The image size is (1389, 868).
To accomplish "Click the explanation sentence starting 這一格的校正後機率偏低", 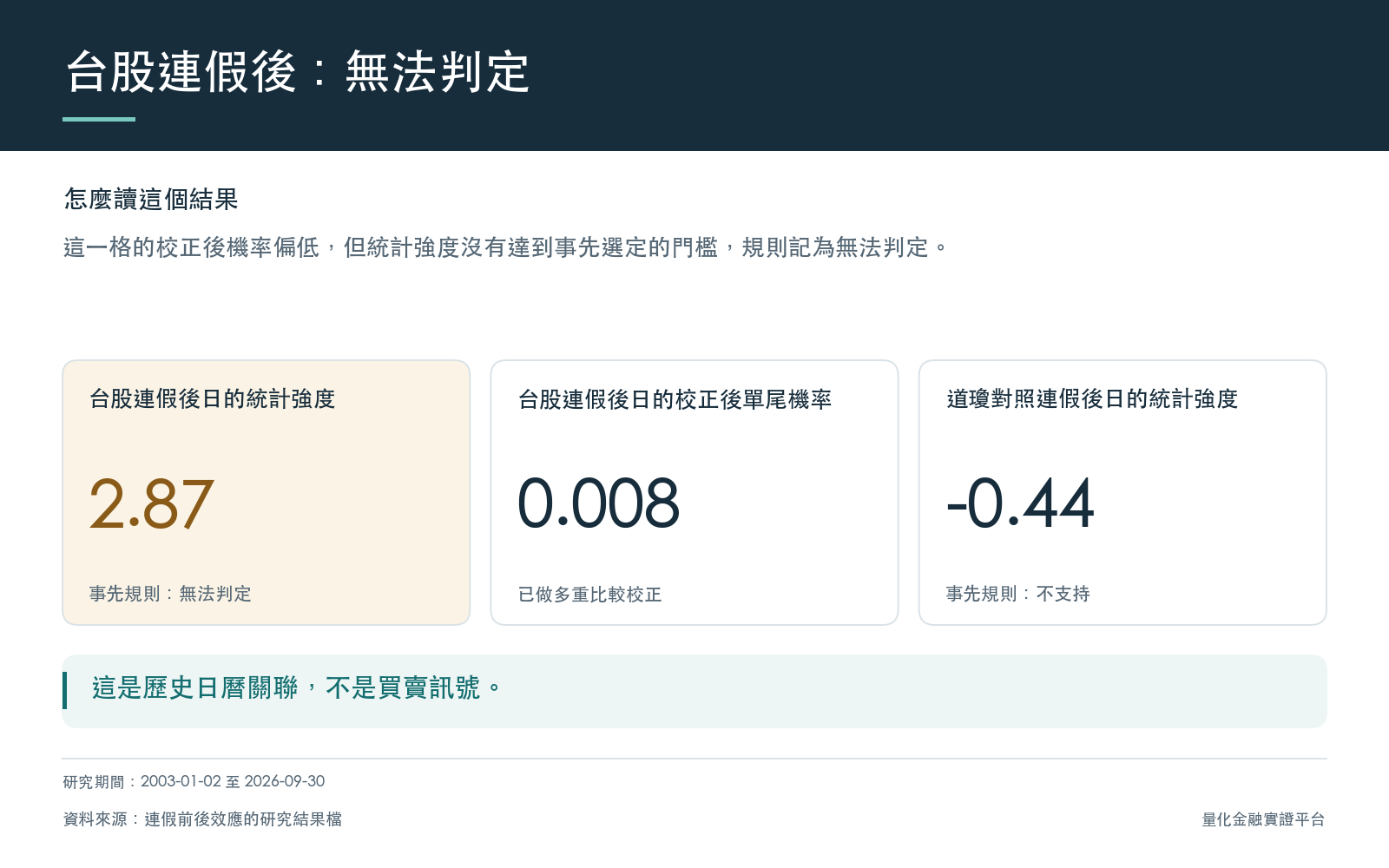I will click(506, 247).
